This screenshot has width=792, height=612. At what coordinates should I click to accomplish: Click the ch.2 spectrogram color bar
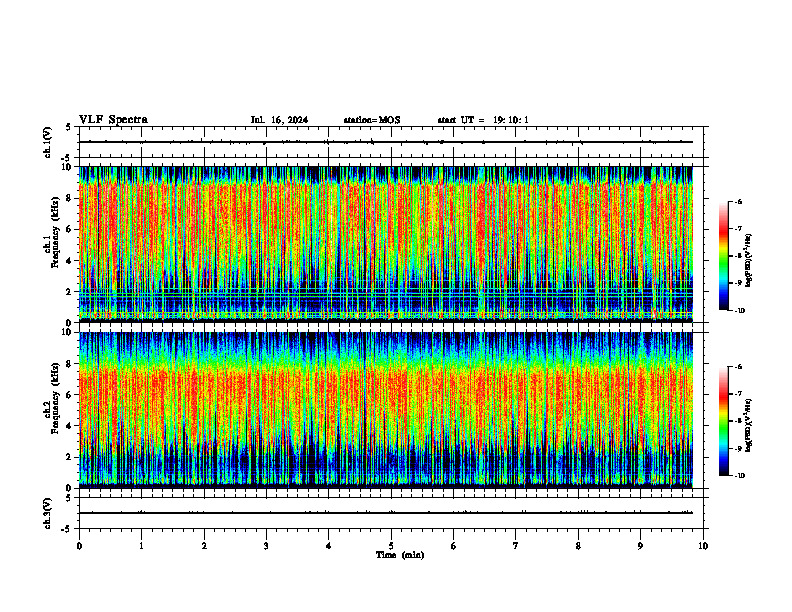[x=723, y=421]
